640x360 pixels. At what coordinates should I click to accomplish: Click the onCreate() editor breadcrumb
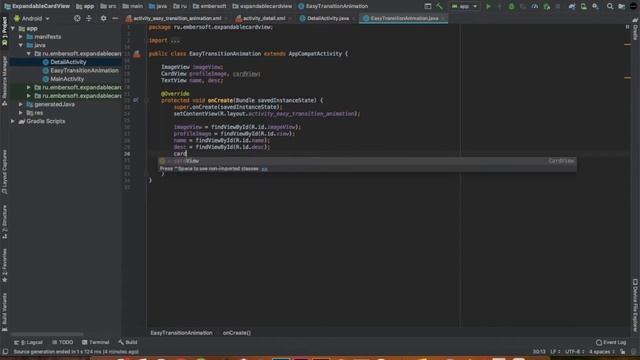coord(237,333)
